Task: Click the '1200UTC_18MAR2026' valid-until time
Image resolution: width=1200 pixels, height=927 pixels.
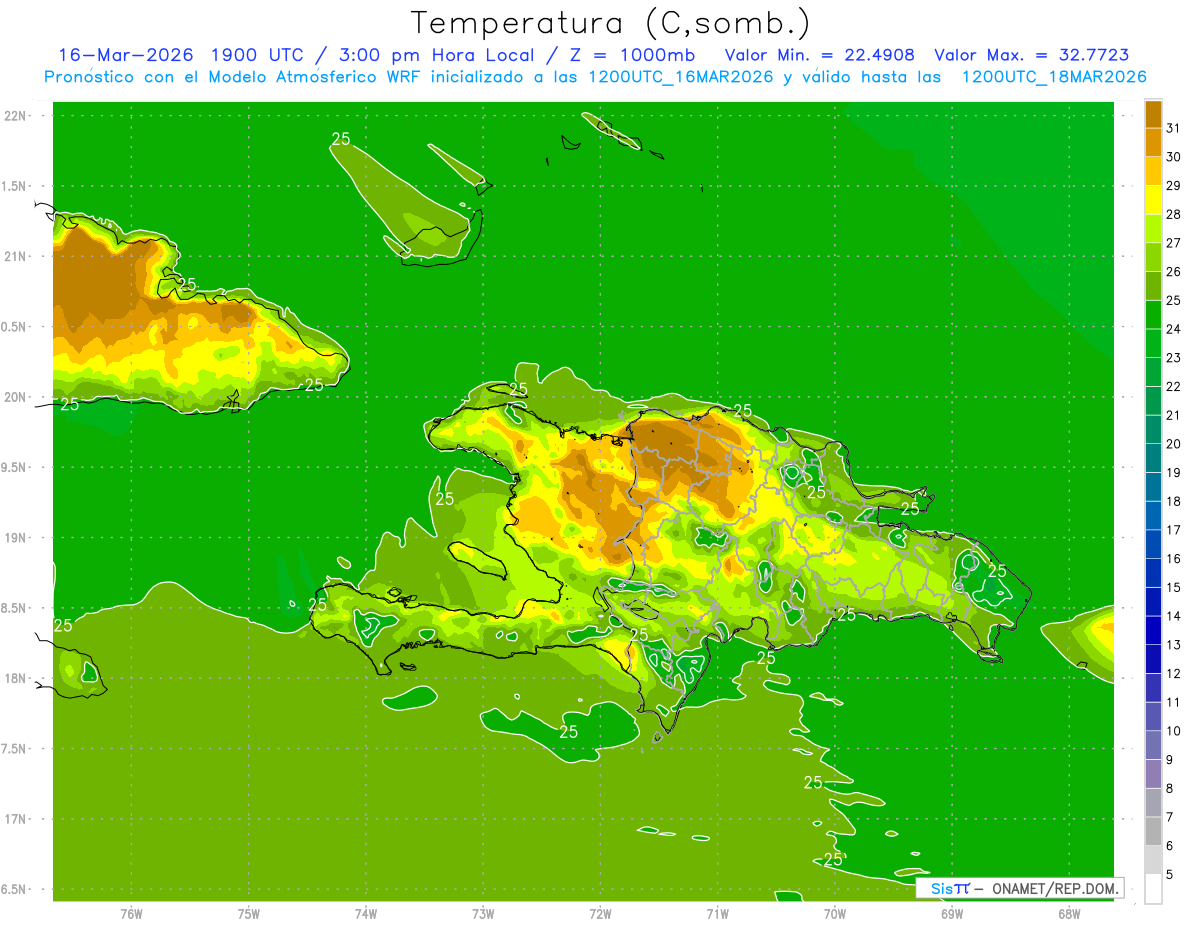Action: coord(1053,77)
